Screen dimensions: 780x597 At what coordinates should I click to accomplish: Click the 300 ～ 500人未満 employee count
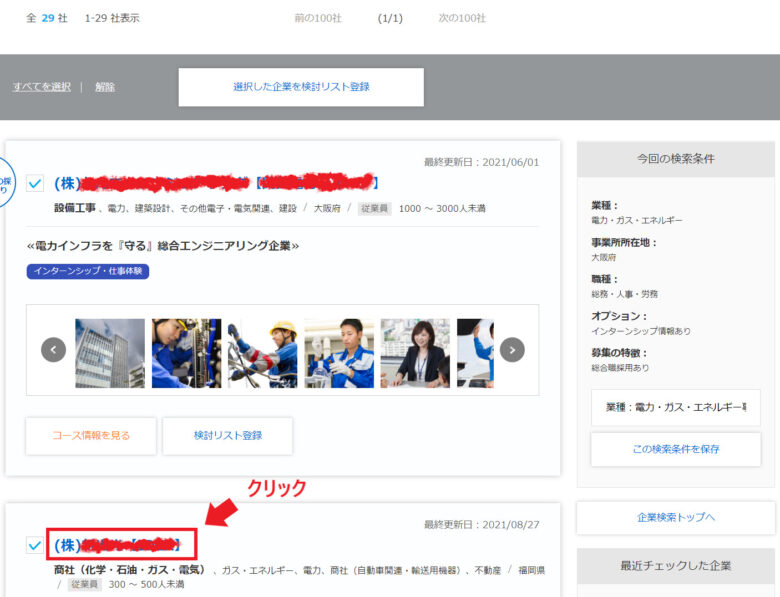[146, 584]
